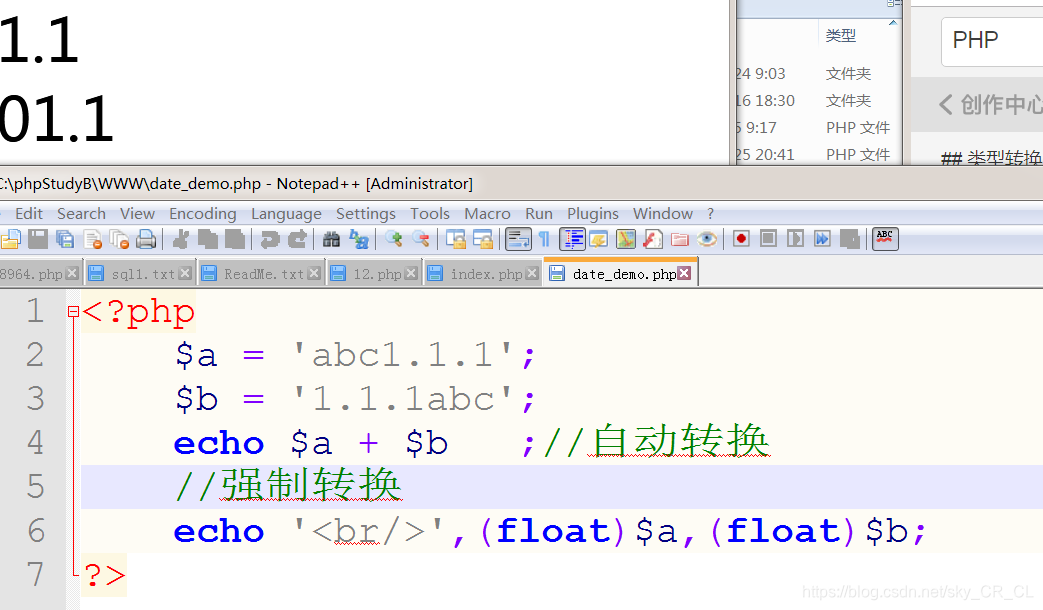The image size is (1043, 610).
Task: Click the 创作中心 back chevron
Action: [x=945, y=104]
